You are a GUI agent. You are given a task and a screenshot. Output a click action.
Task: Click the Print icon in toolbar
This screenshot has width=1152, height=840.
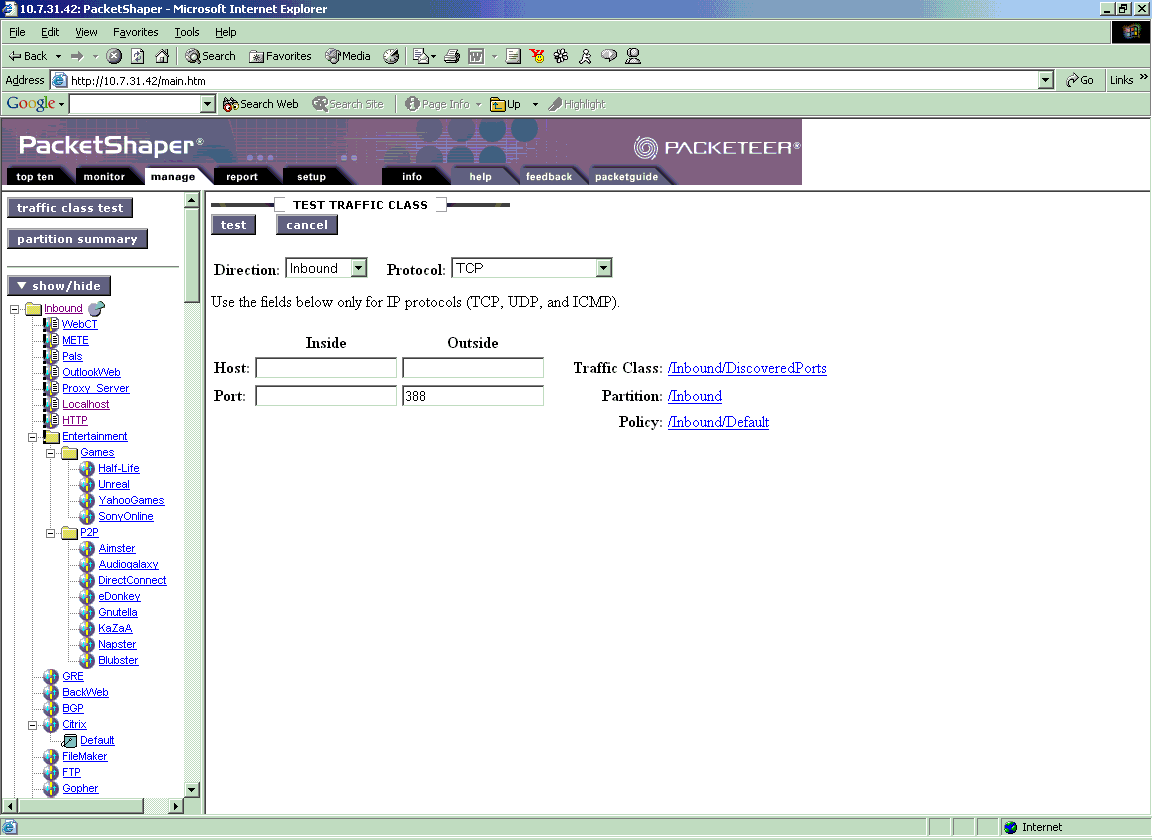tap(451, 56)
